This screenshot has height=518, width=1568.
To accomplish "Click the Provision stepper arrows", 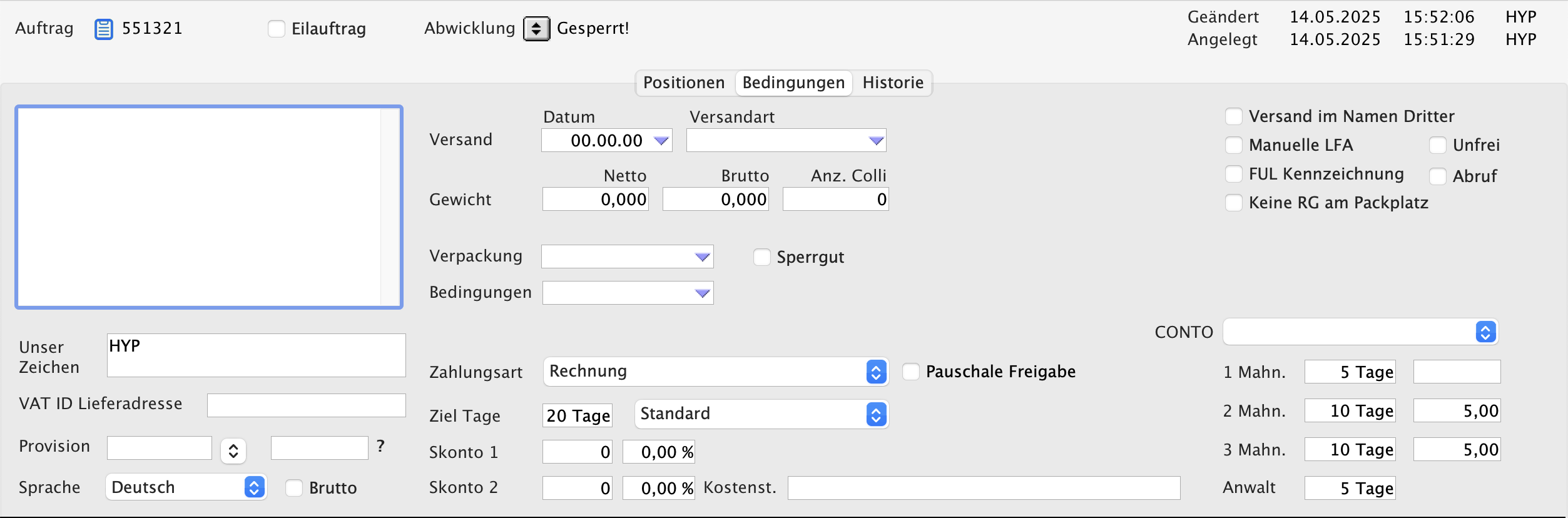I will pyautogui.click(x=233, y=450).
